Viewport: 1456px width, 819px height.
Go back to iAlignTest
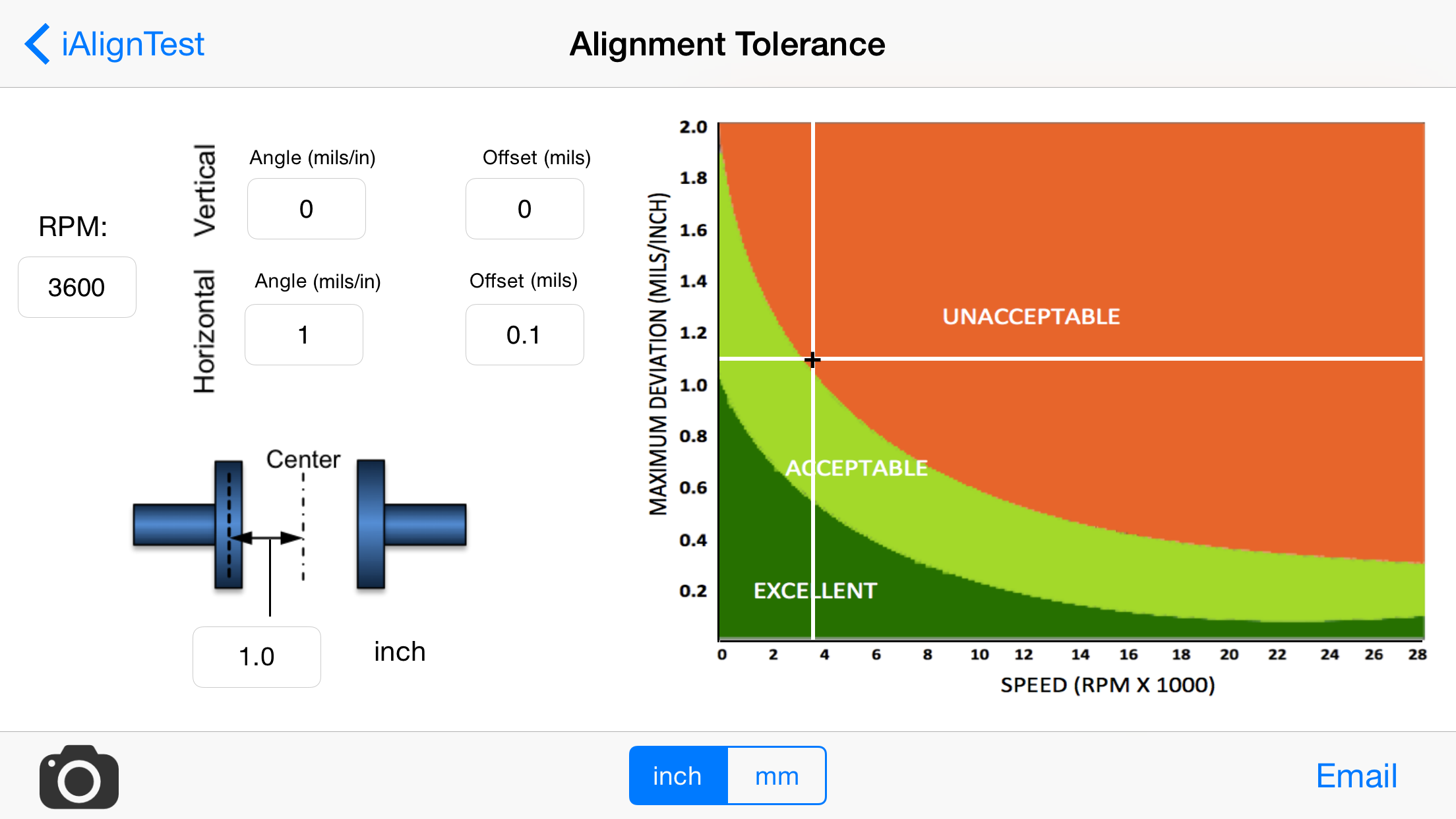(x=132, y=44)
